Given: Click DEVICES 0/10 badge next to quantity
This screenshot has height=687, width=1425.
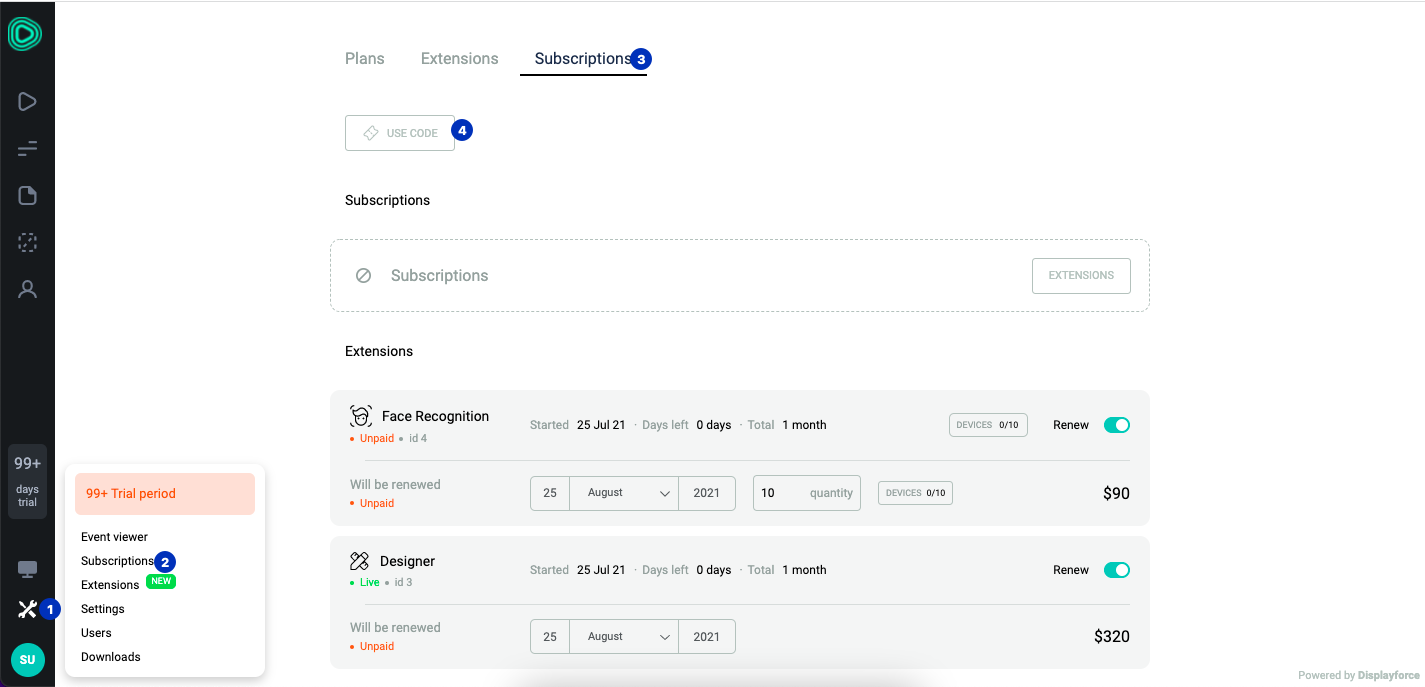Looking at the screenshot, I should [915, 493].
